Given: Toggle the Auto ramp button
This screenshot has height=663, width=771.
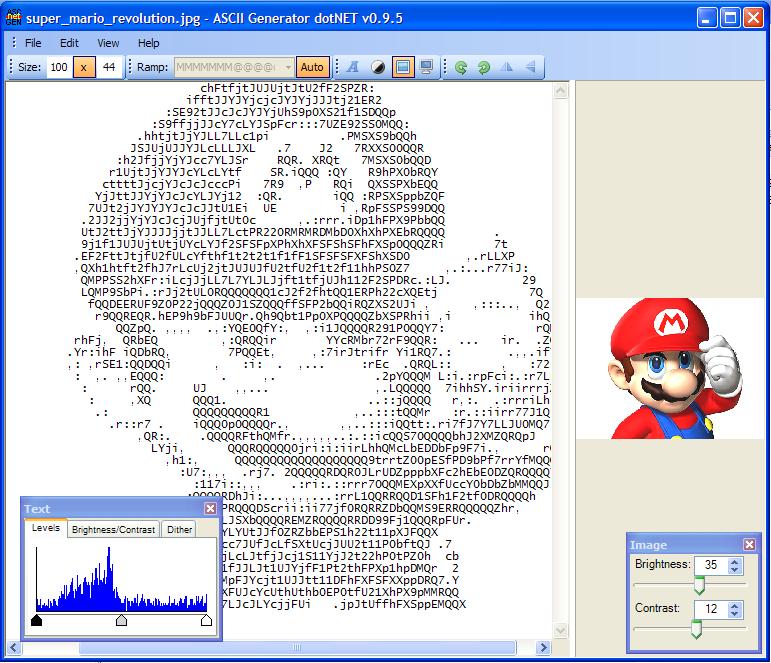Looking at the screenshot, I should (x=312, y=67).
